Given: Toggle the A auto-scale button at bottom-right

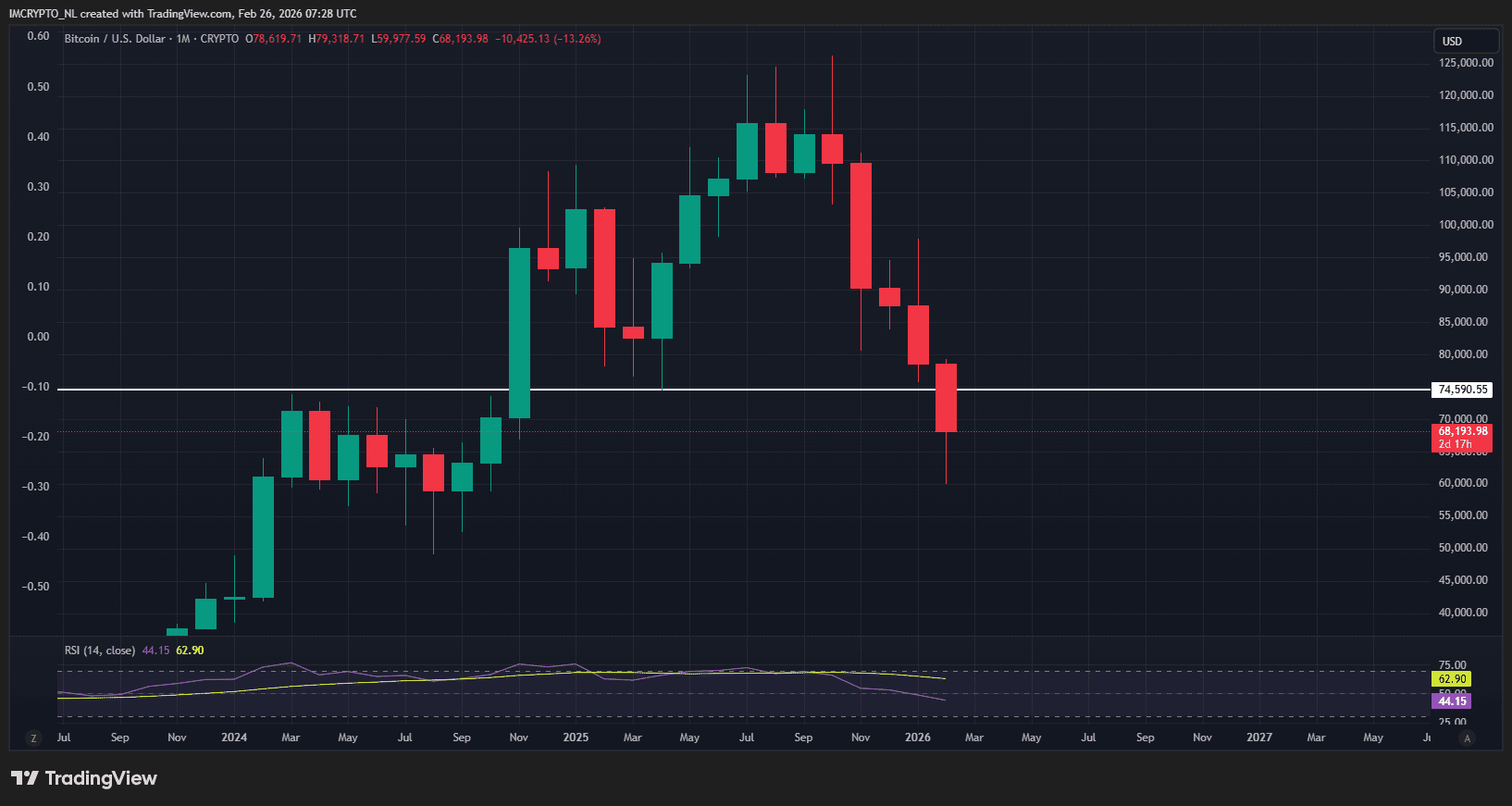Looking at the screenshot, I should pos(1467,738).
